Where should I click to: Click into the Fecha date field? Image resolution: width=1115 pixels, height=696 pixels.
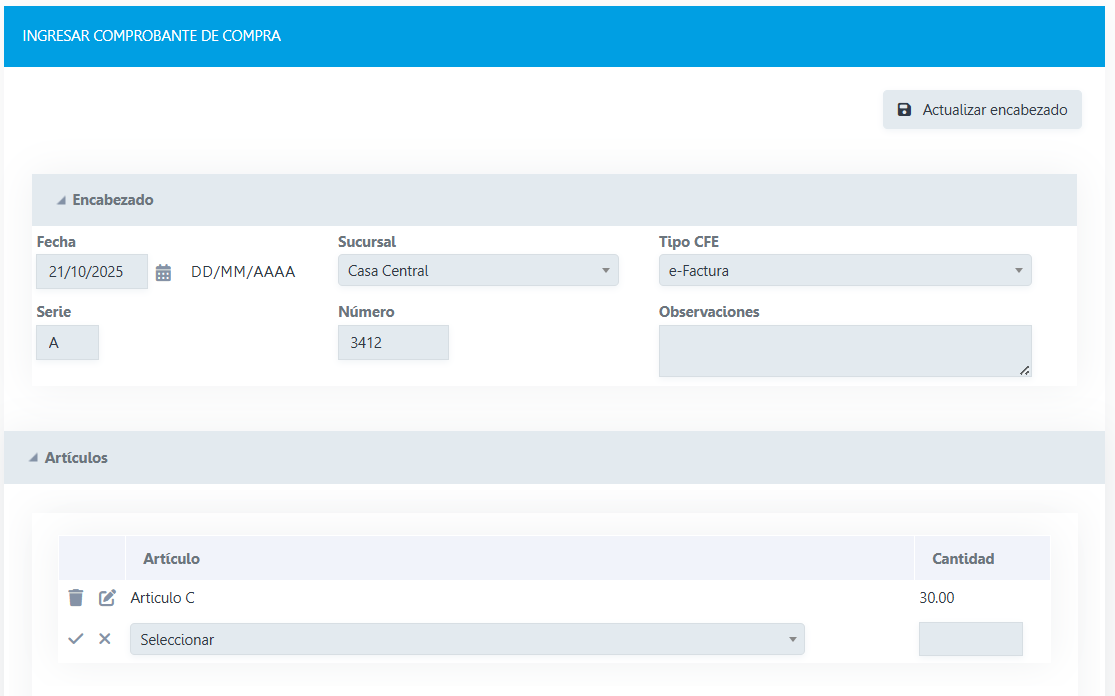(92, 271)
